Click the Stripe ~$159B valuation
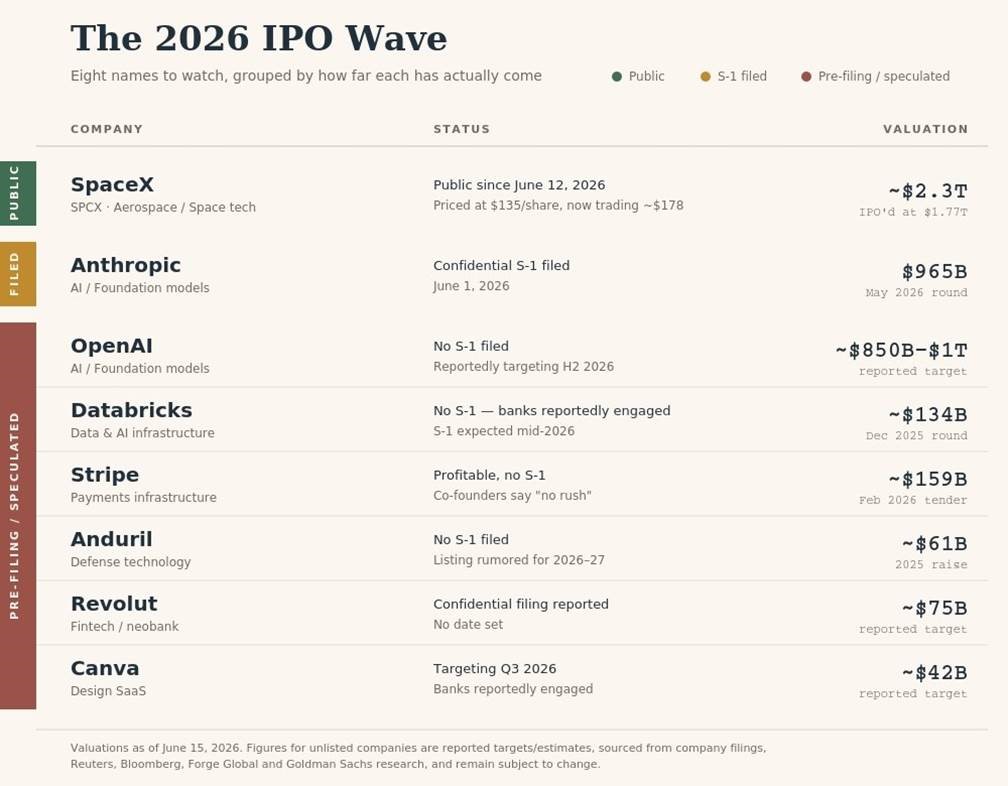Image resolution: width=1008 pixels, height=786 pixels. pos(928,479)
